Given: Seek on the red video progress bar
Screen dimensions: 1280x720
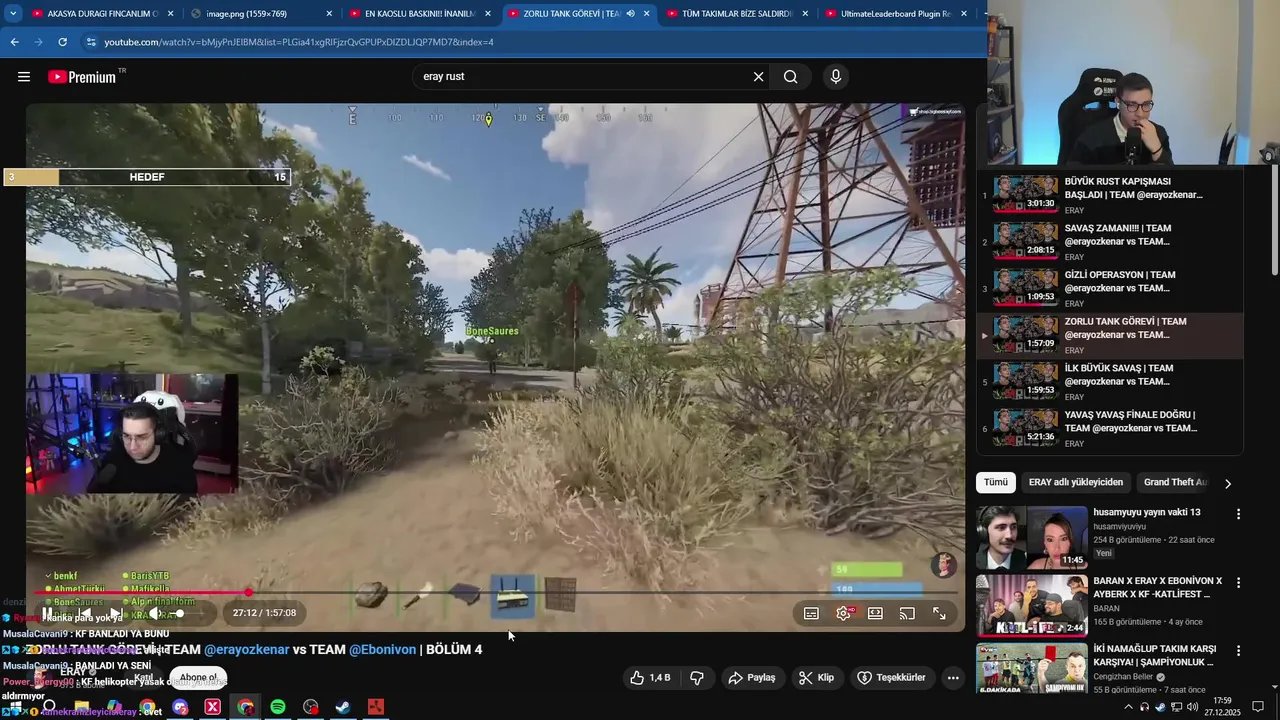Looking at the screenshot, I should pos(497,592).
